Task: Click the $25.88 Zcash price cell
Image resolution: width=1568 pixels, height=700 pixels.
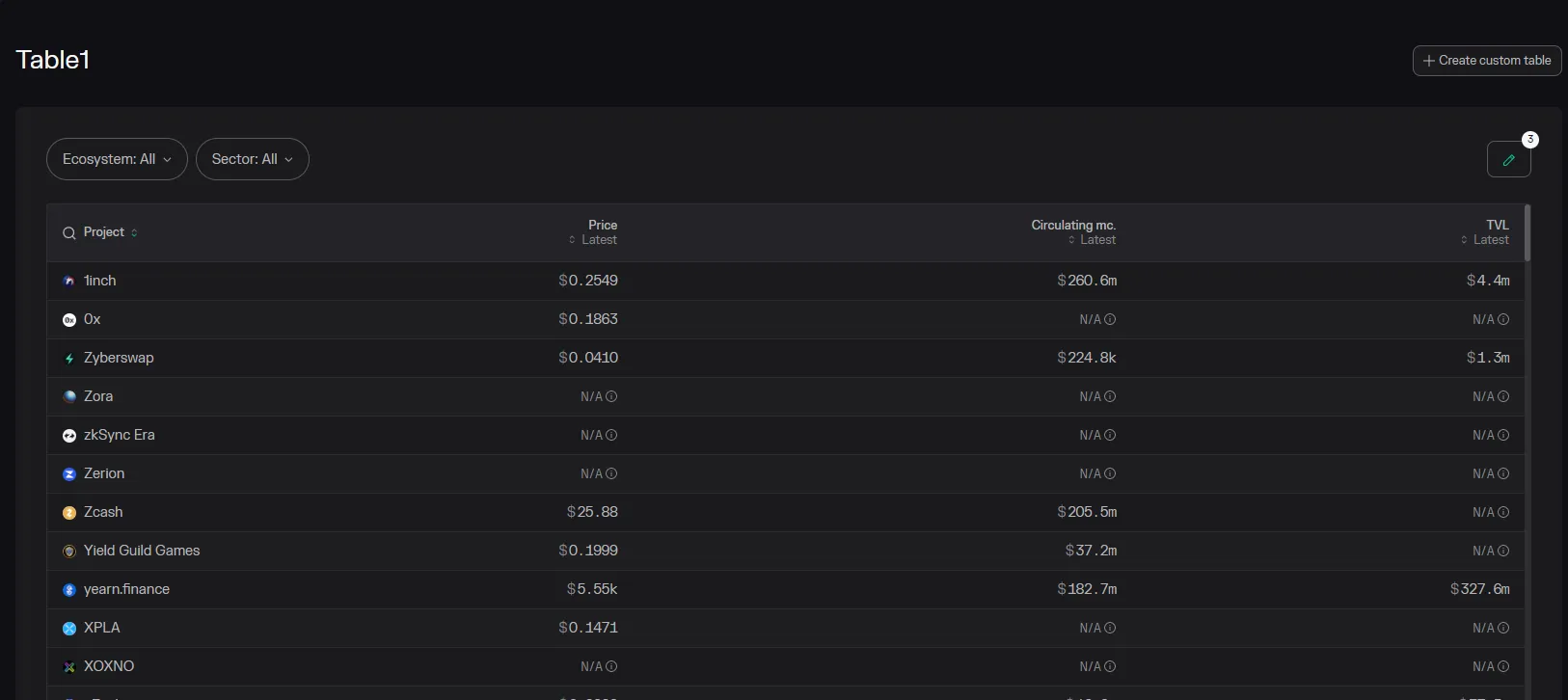Action: (592, 512)
